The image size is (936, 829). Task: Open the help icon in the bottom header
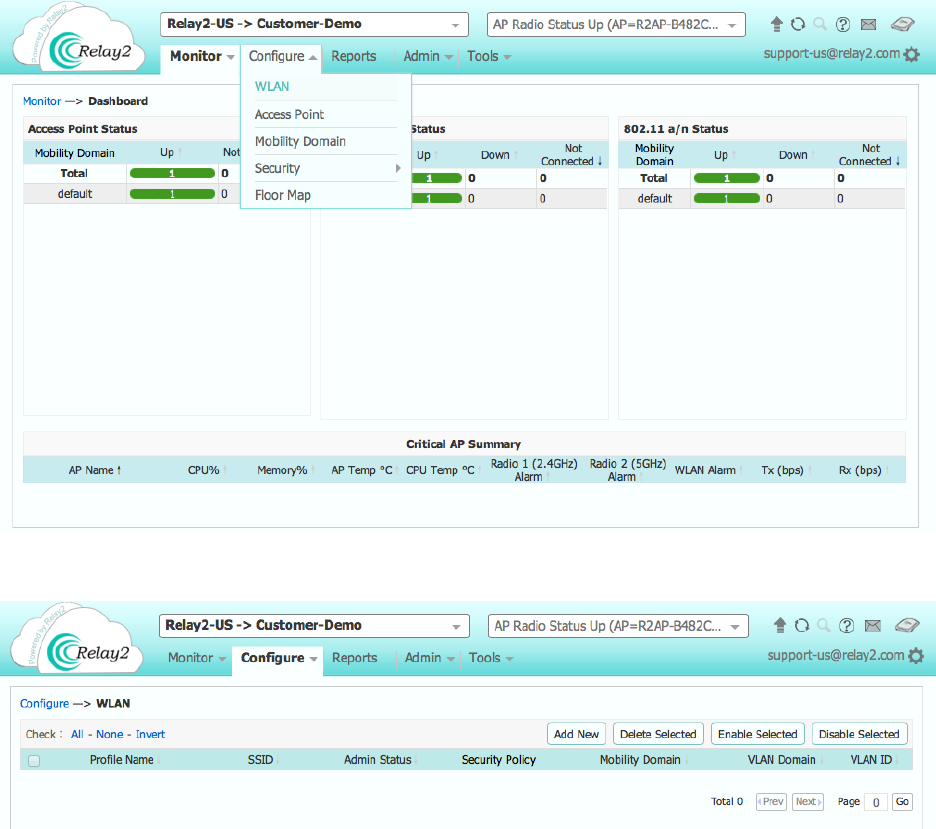[x=846, y=625]
